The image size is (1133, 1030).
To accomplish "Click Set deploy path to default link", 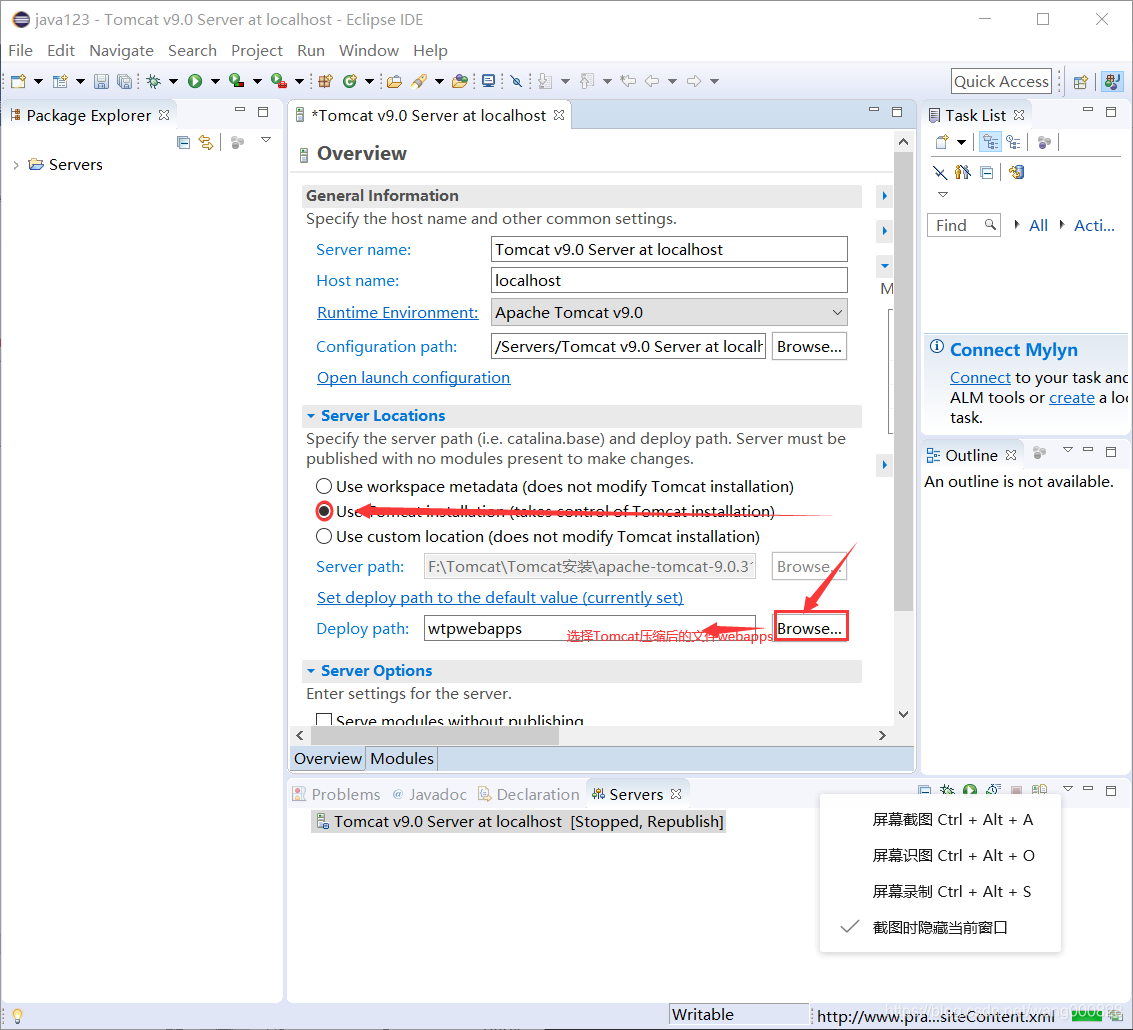I will pos(500,597).
